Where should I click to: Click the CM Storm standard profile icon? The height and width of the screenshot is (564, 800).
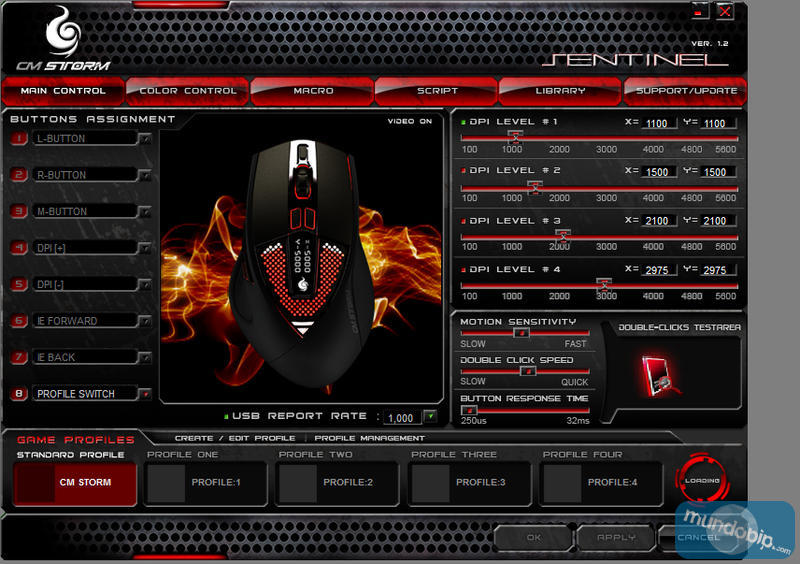35,483
